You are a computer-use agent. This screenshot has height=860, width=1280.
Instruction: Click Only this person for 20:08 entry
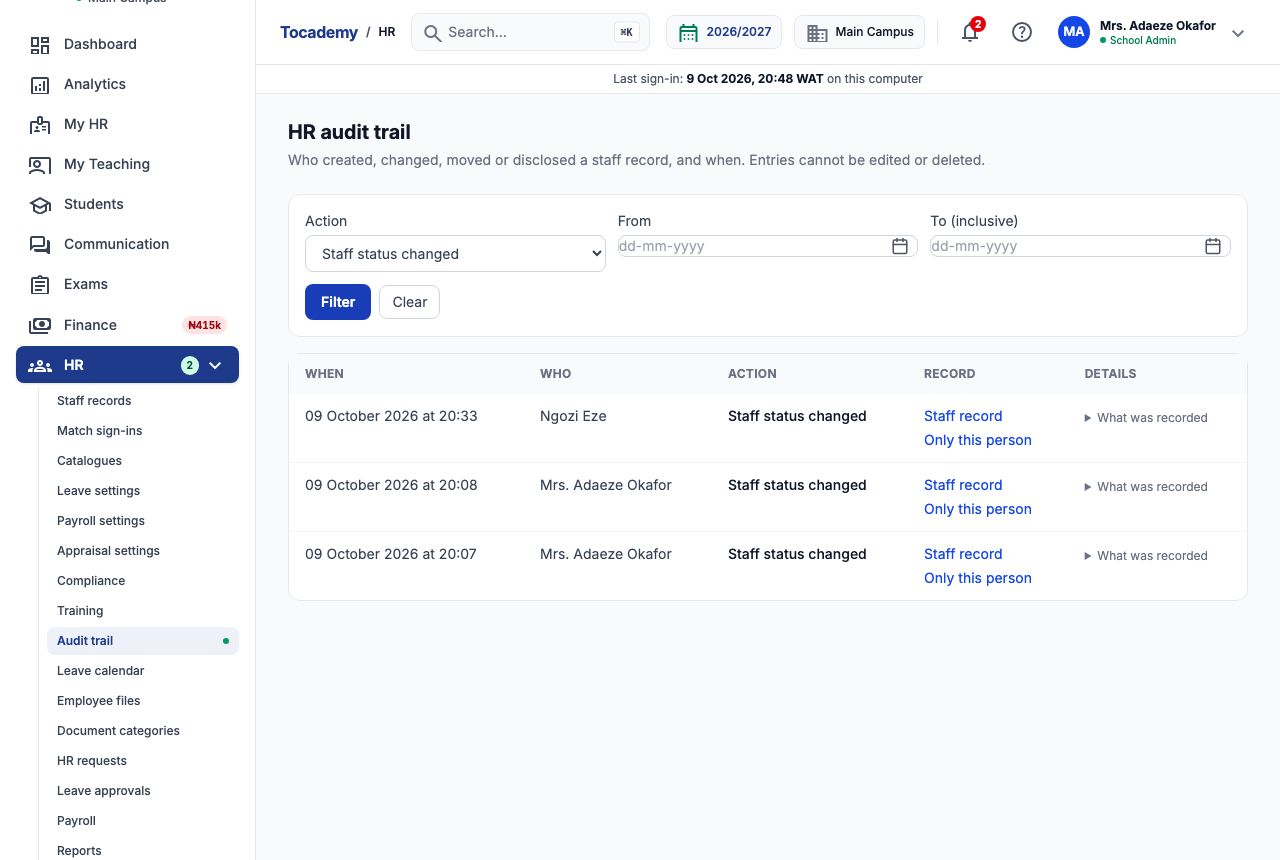pos(978,509)
